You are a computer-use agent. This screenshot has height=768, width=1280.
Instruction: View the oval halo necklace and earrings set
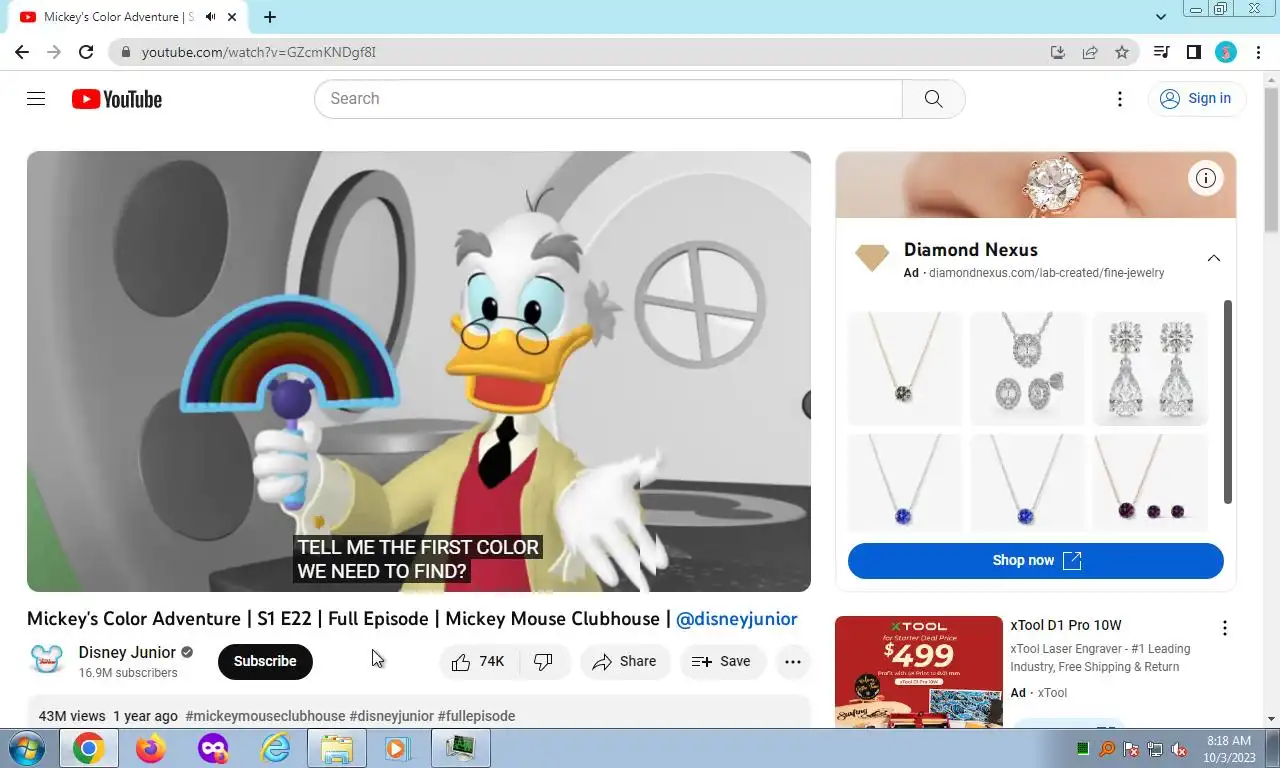[x=1028, y=369]
